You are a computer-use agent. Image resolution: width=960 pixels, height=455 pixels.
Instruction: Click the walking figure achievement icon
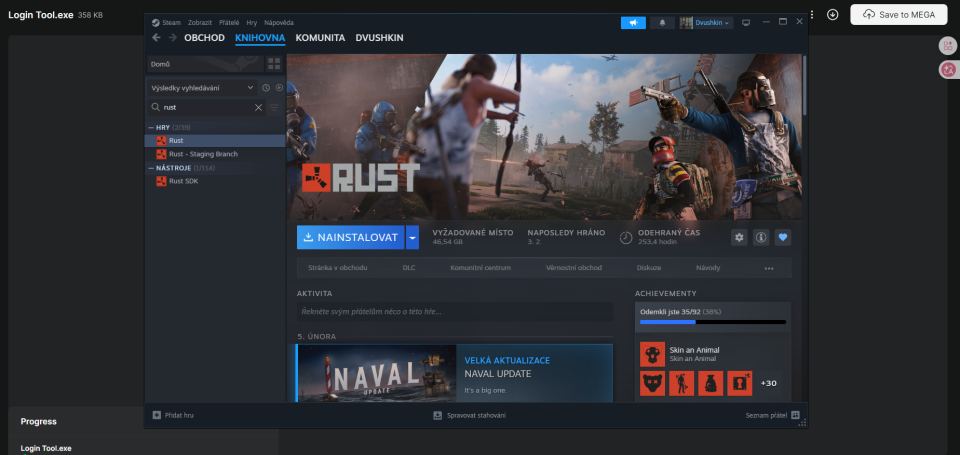(681, 383)
